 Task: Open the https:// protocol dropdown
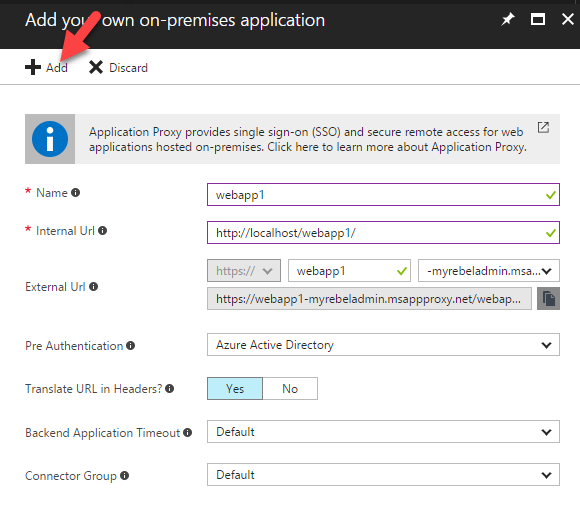pos(244,271)
